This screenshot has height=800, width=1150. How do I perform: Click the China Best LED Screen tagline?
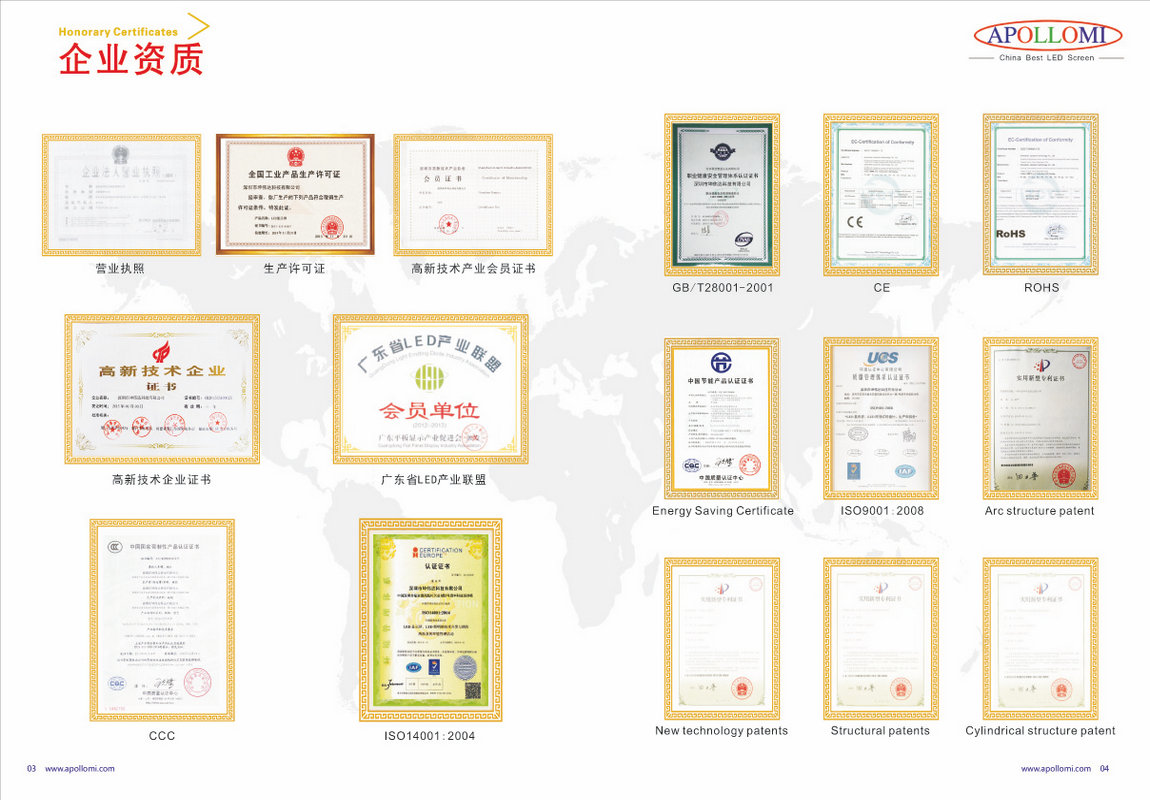click(x=1047, y=57)
